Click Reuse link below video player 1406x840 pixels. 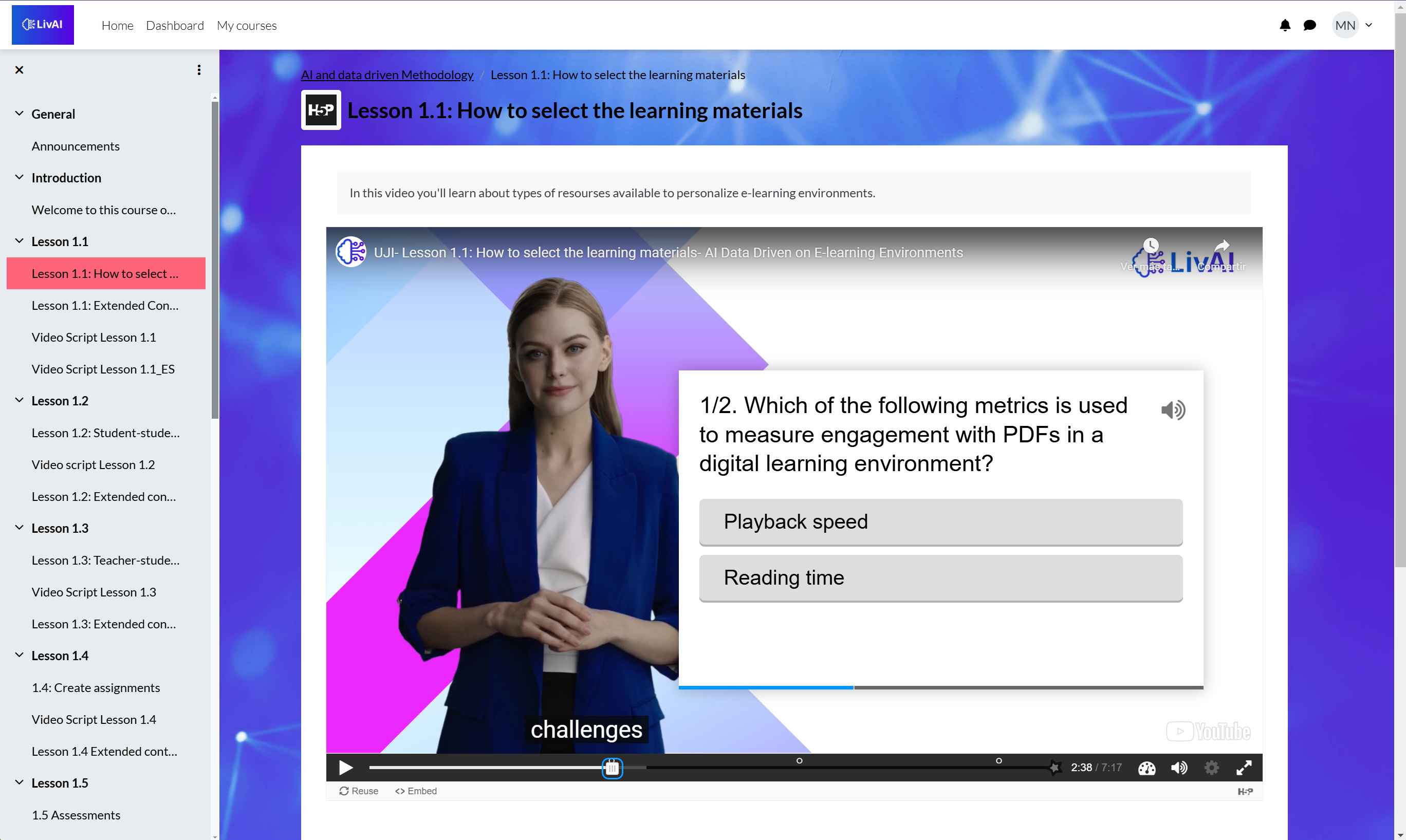pos(357,791)
